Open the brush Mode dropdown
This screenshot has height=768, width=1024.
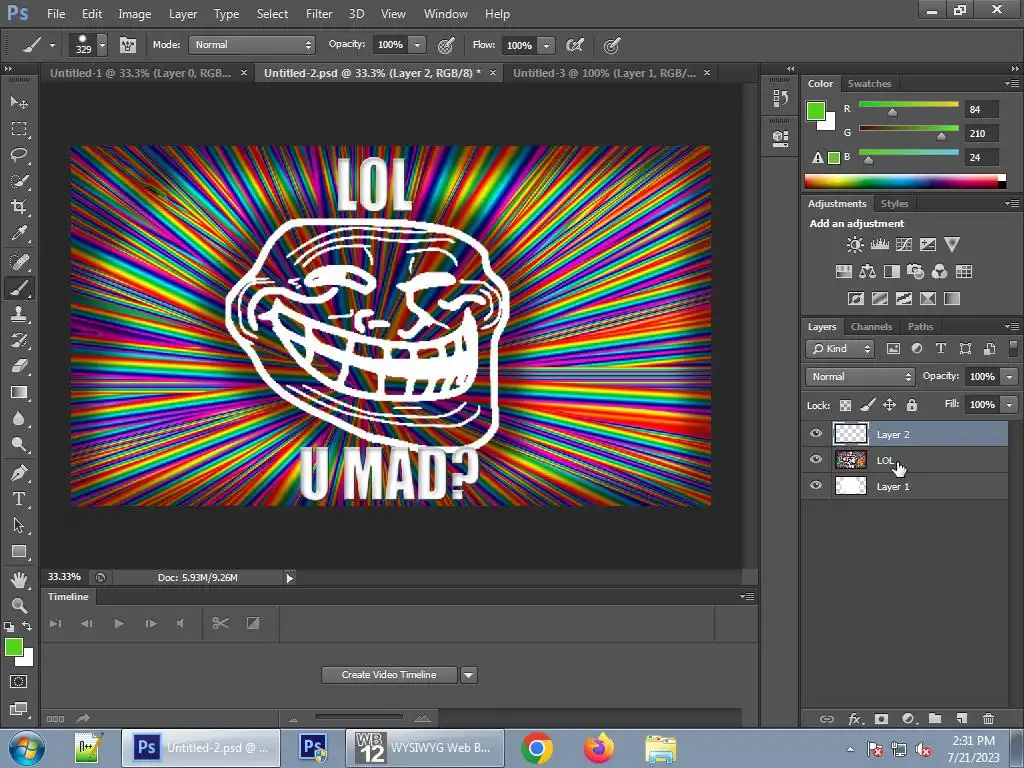(x=252, y=45)
